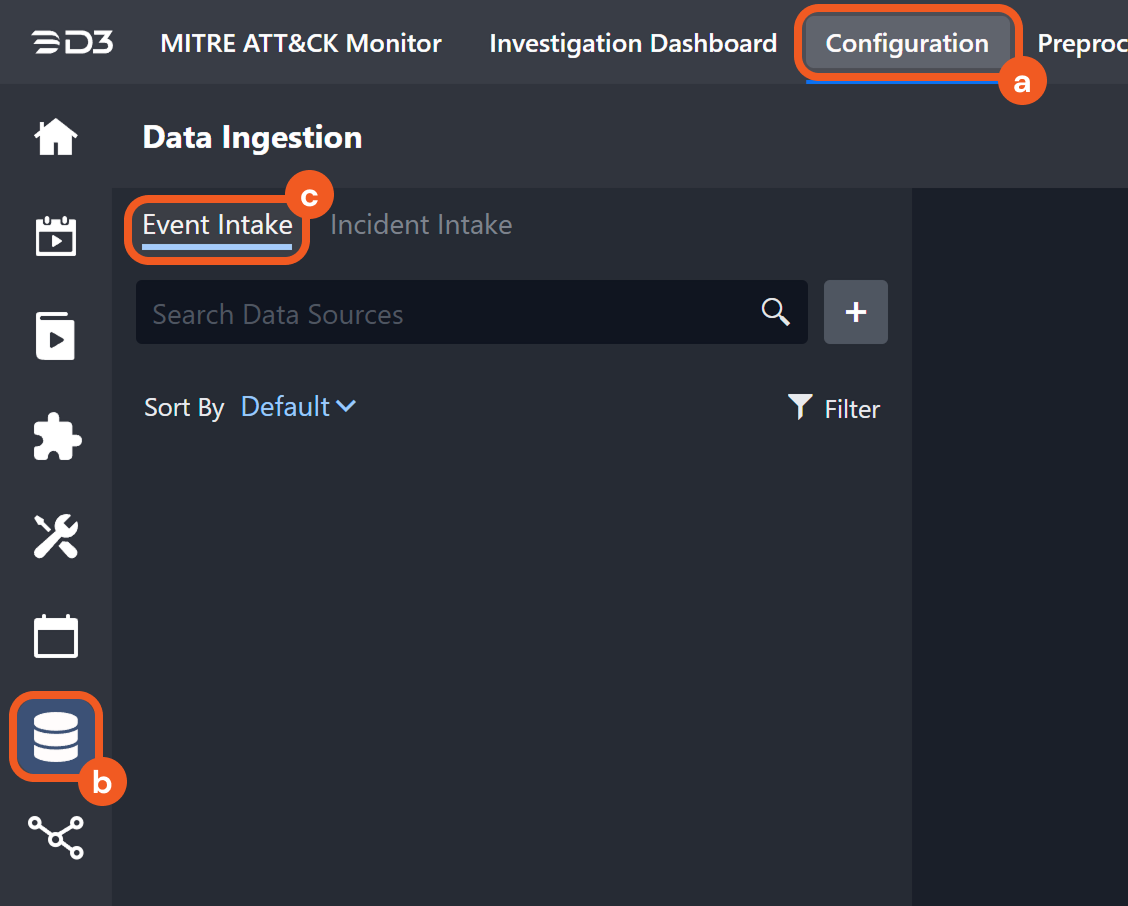Add a data source with plus button

coord(855,312)
